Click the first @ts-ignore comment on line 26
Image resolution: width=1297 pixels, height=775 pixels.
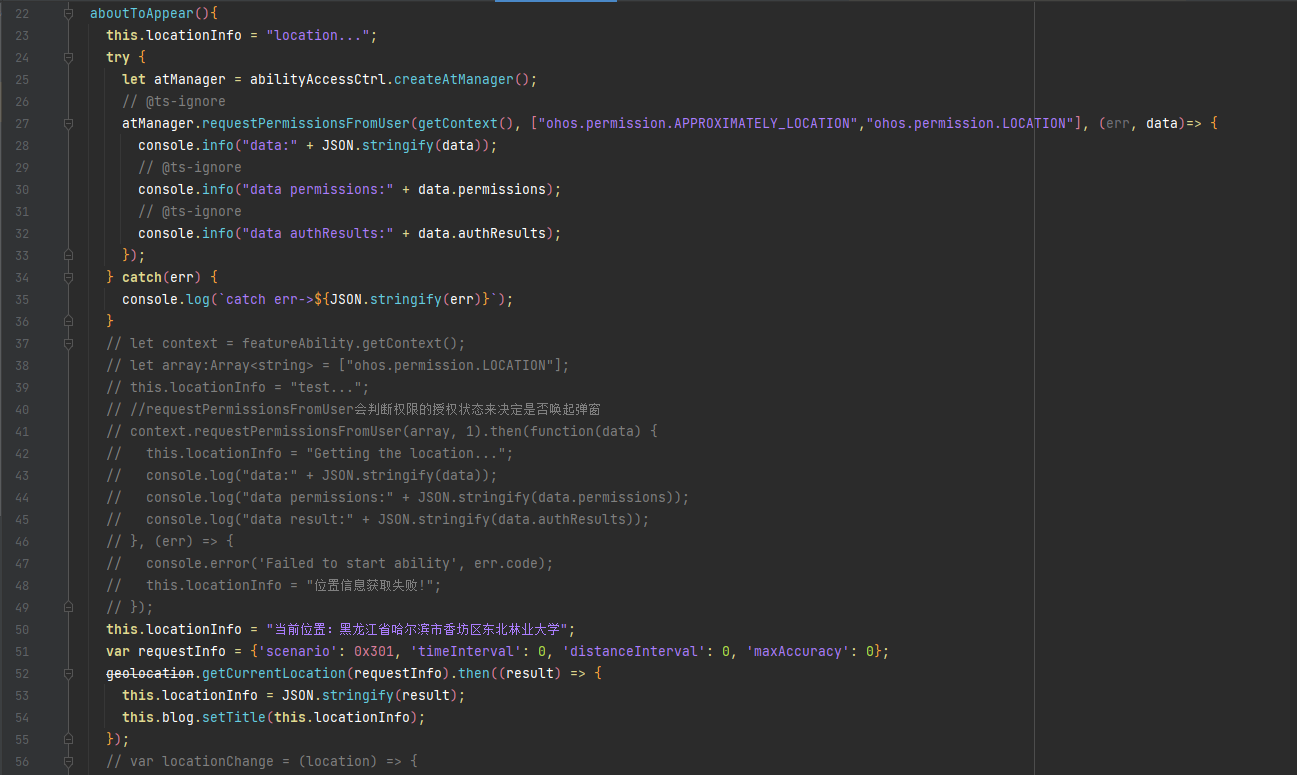coord(174,101)
